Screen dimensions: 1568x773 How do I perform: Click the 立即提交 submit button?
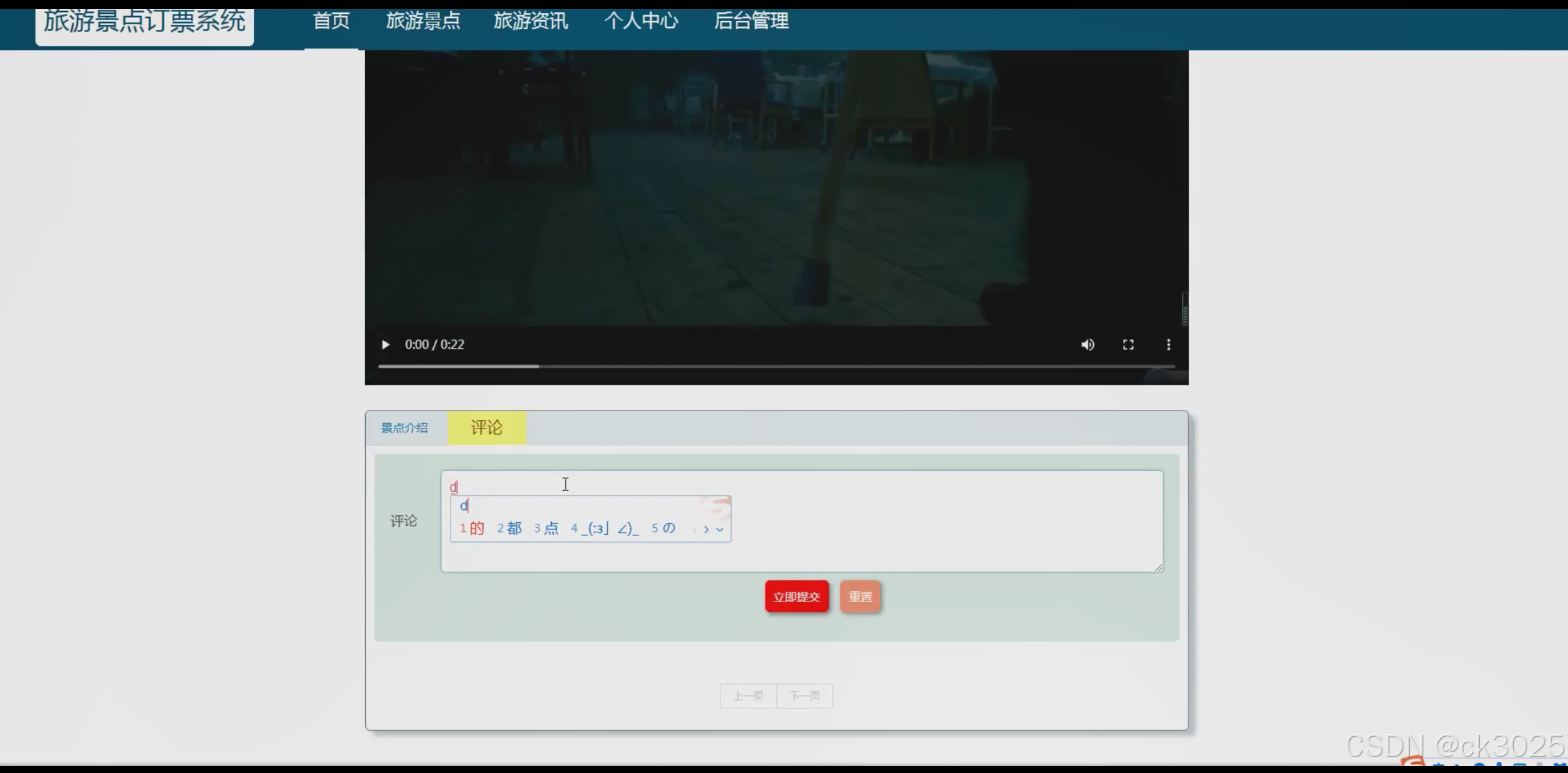click(x=796, y=597)
